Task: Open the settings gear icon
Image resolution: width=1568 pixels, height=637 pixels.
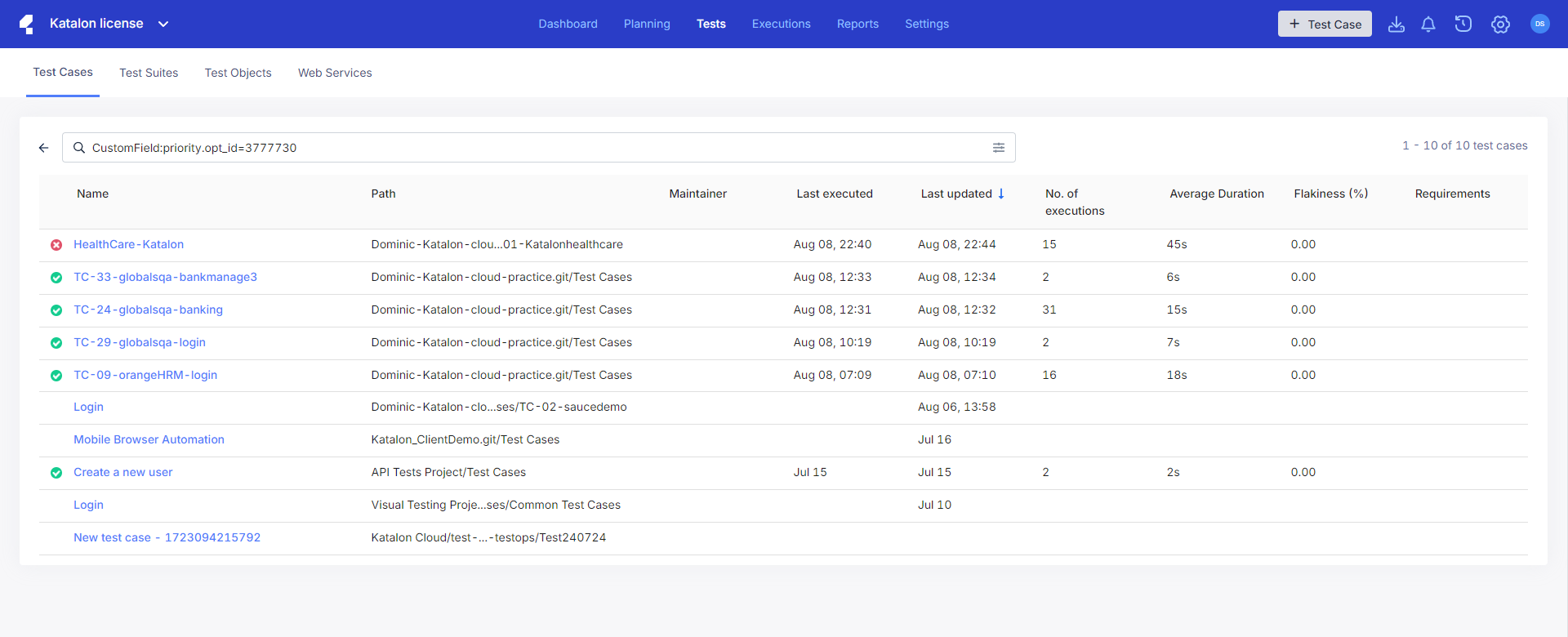Action: [1500, 24]
